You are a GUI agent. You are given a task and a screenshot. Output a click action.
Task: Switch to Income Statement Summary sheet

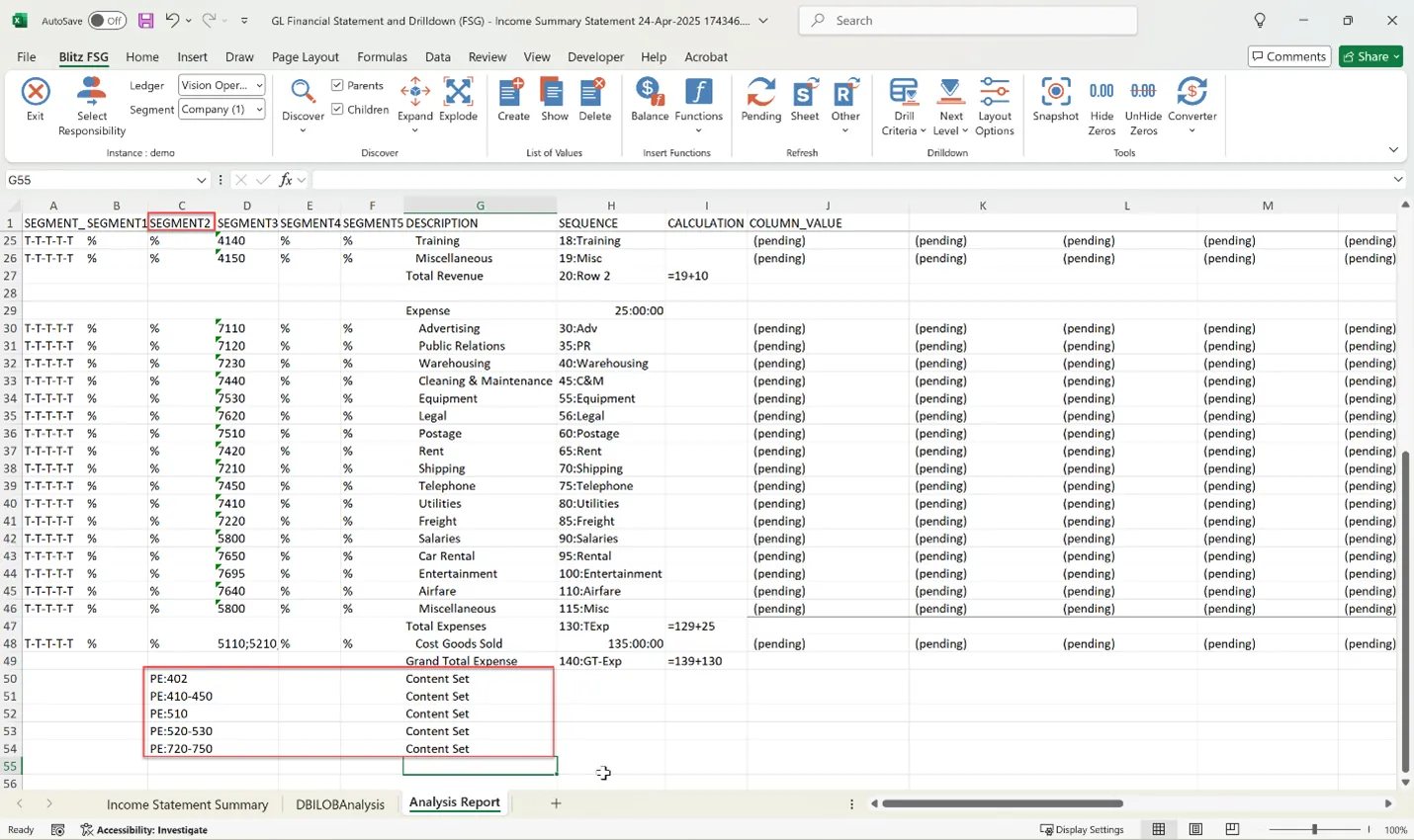187,804
